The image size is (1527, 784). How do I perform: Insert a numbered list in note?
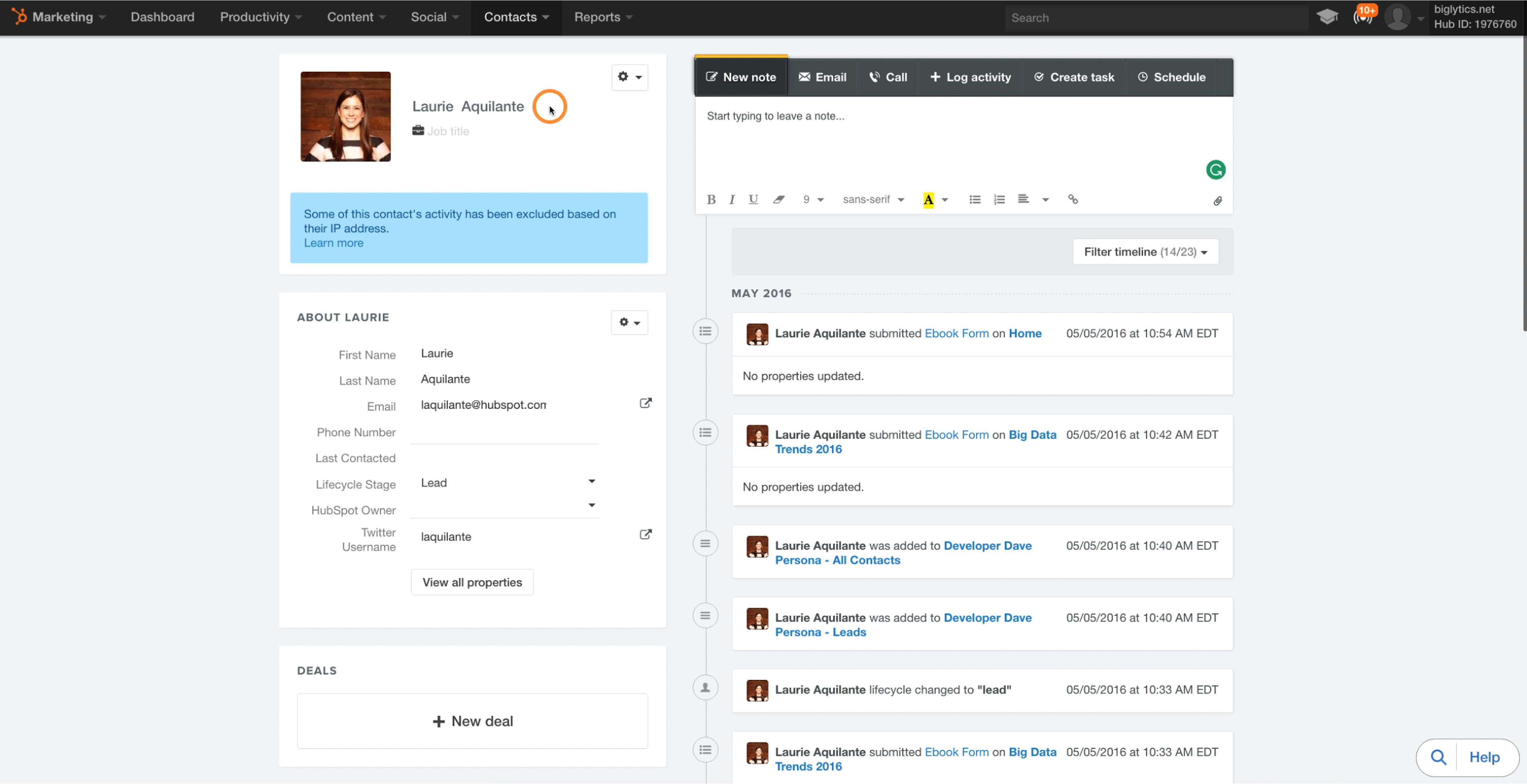point(999,200)
